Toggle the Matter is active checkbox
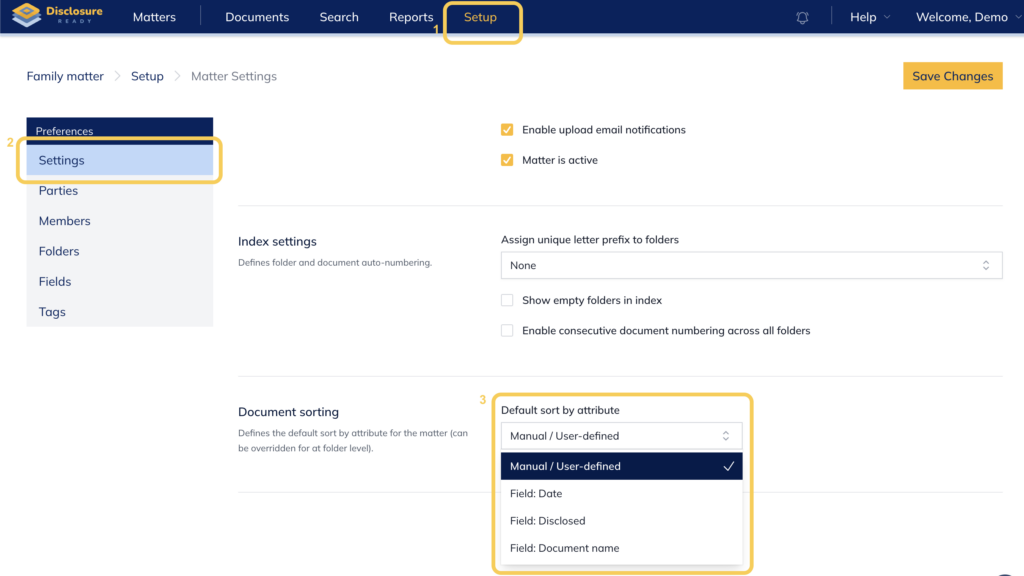 507,160
